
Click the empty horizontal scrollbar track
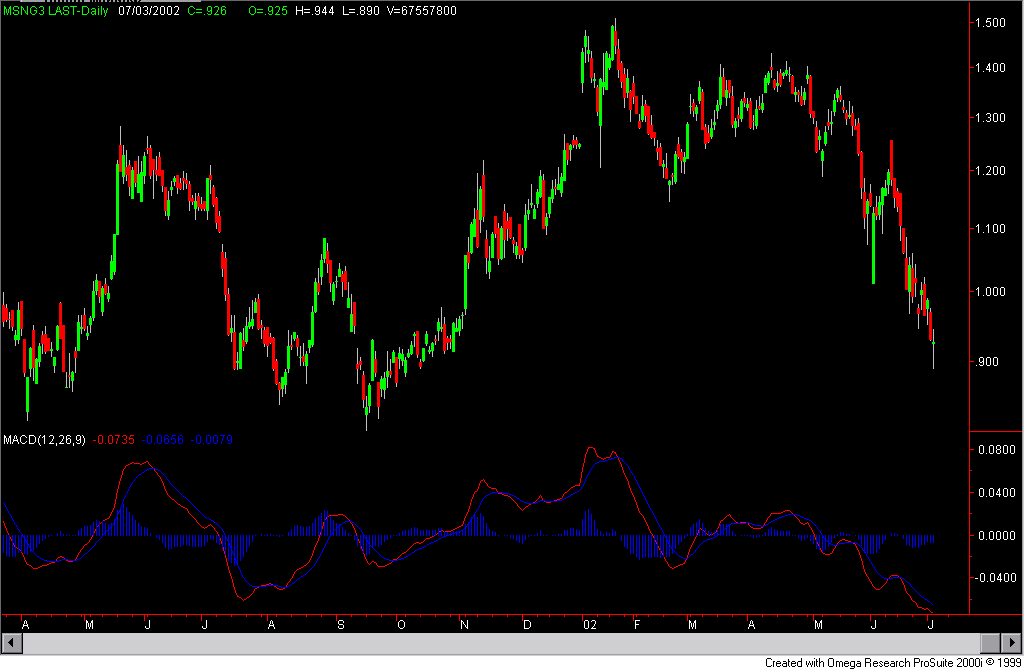tap(500, 642)
